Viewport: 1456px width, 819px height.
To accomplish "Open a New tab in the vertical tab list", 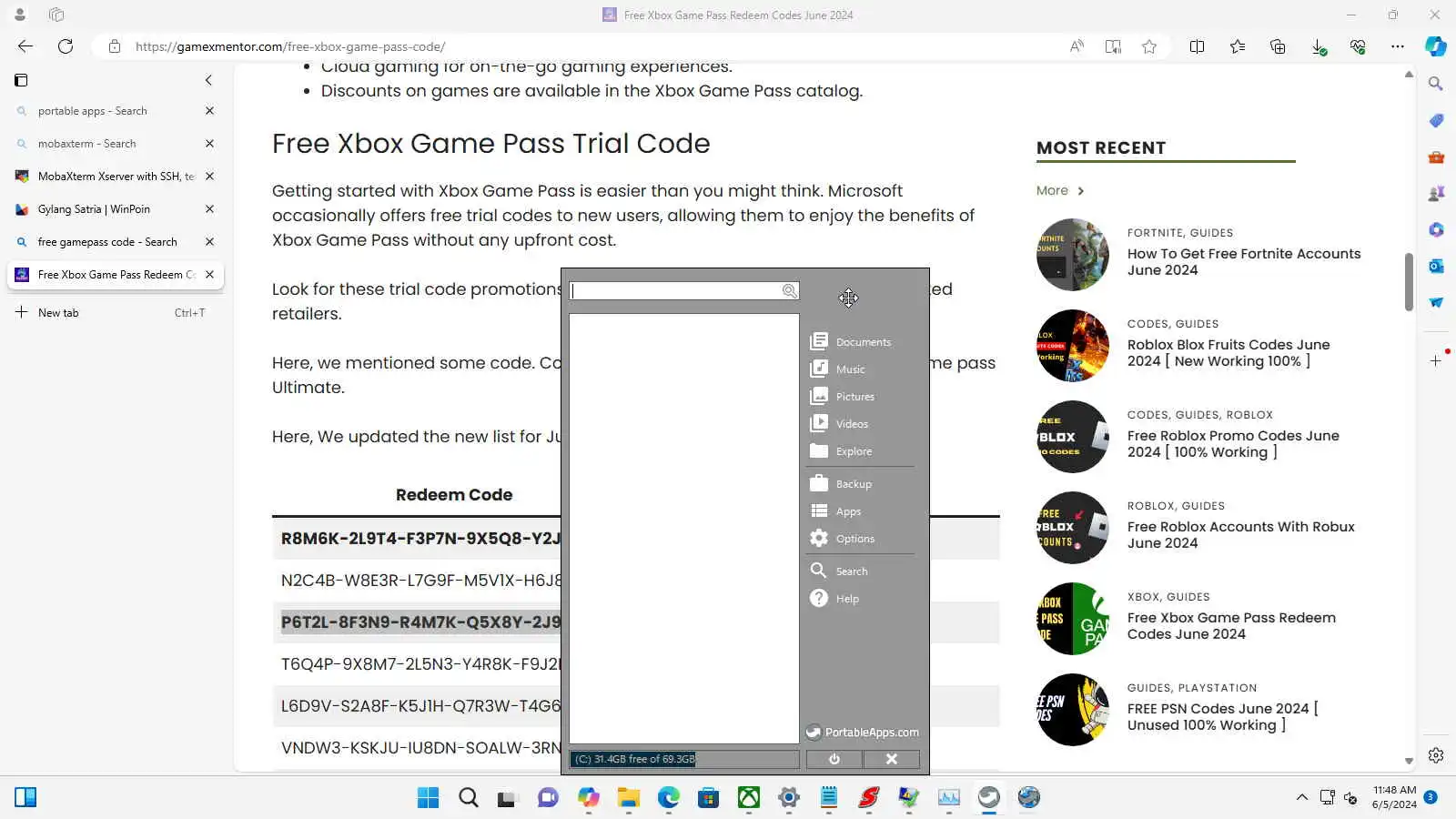I will pyautogui.click(x=115, y=312).
